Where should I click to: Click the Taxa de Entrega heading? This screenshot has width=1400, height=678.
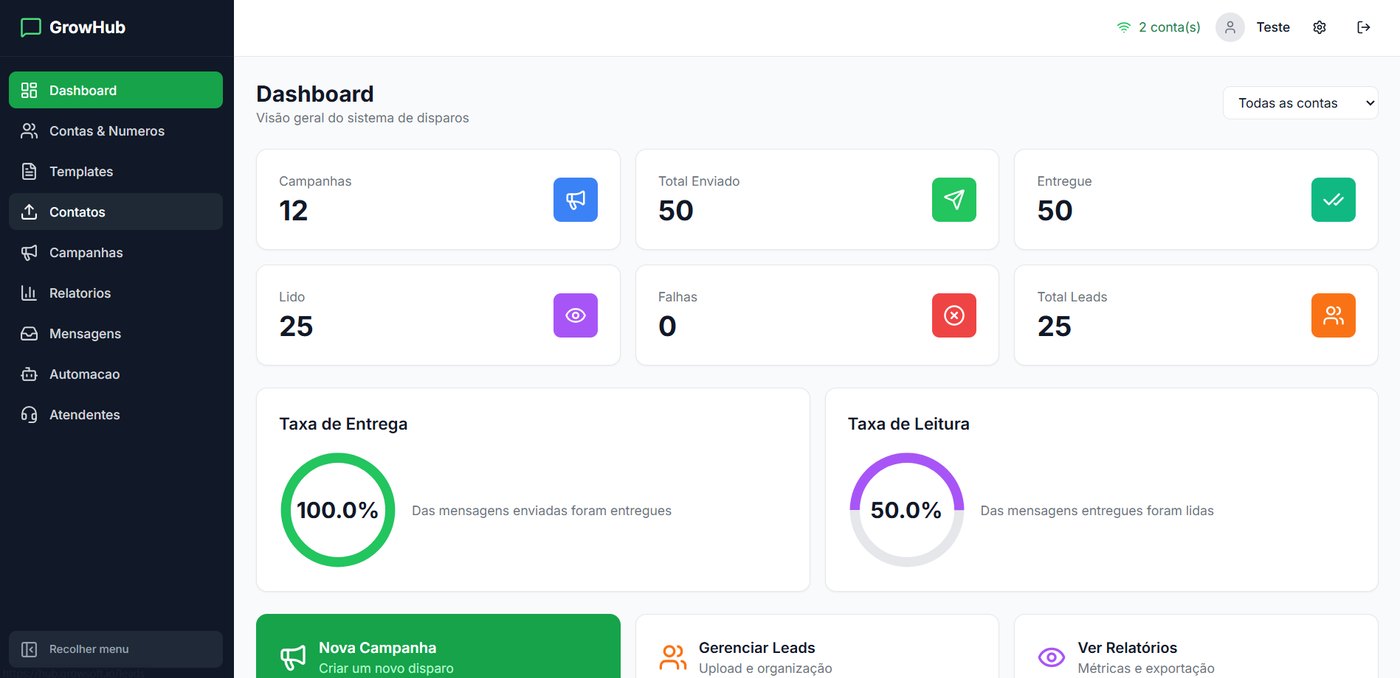(343, 424)
